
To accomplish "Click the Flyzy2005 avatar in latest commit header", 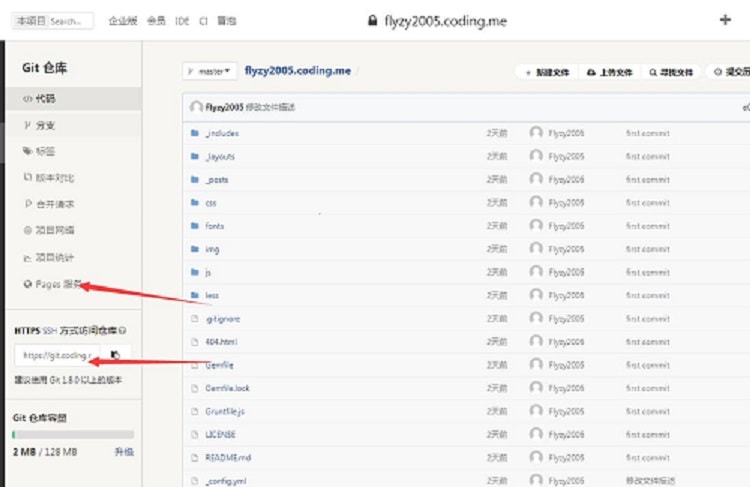I will pos(196,107).
